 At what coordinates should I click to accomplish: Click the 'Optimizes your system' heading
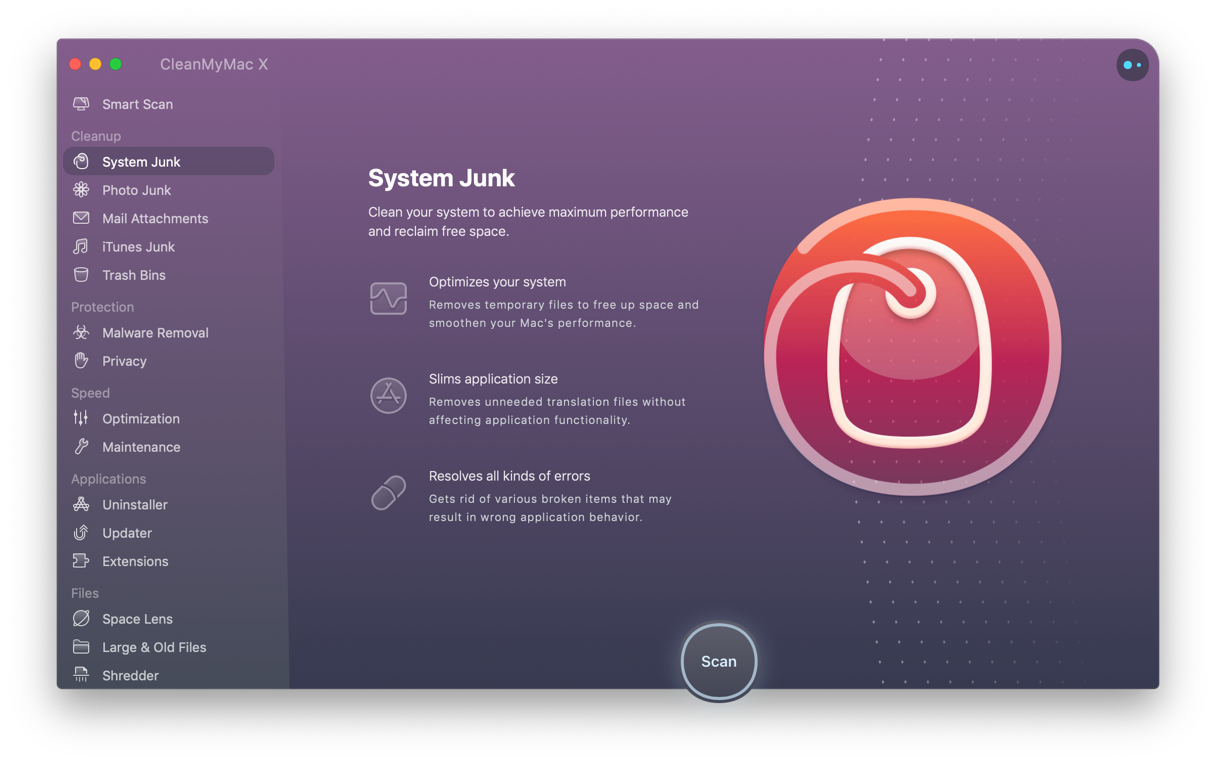(497, 282)
